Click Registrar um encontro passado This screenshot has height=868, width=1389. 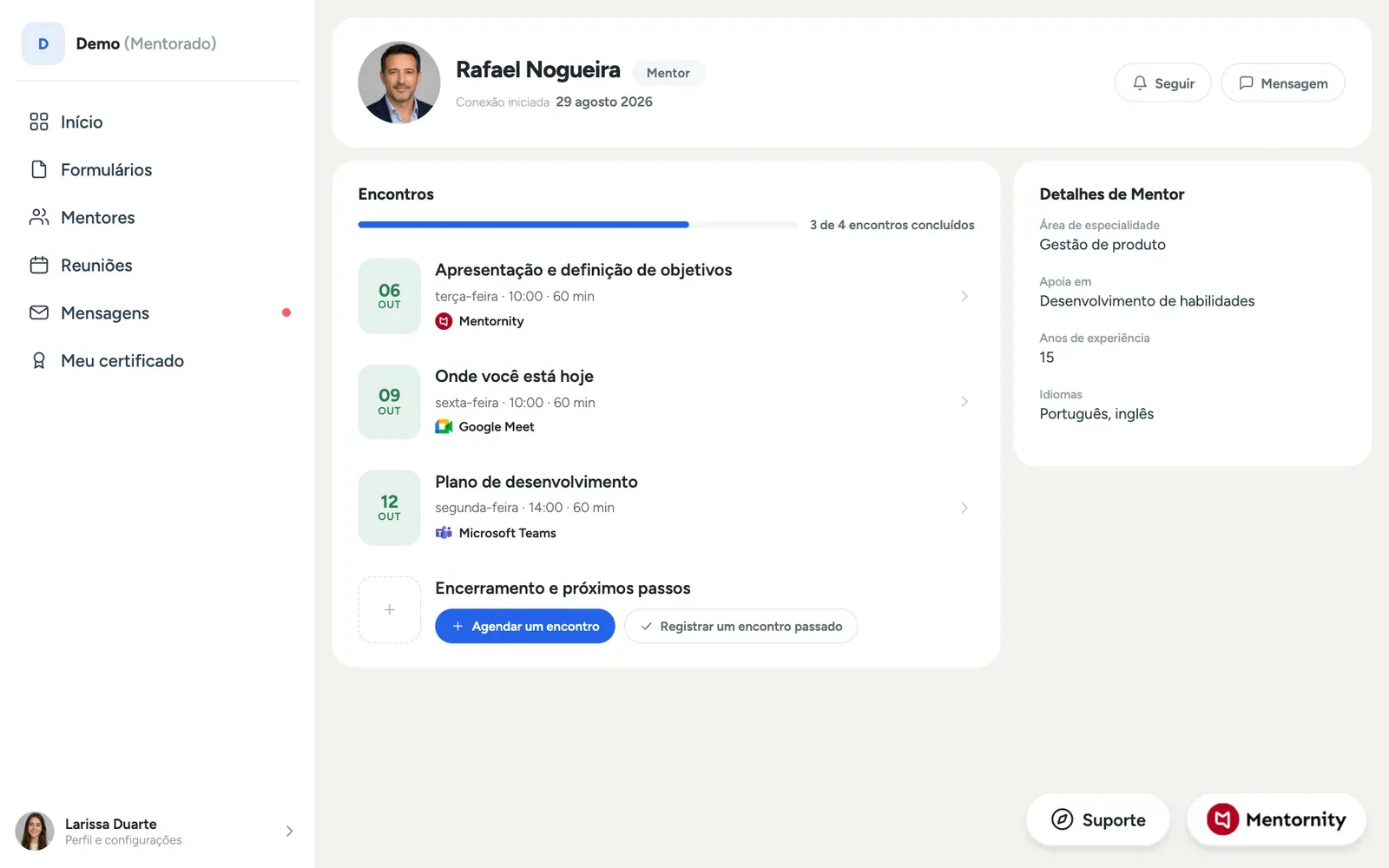click(x=741, y=626)
